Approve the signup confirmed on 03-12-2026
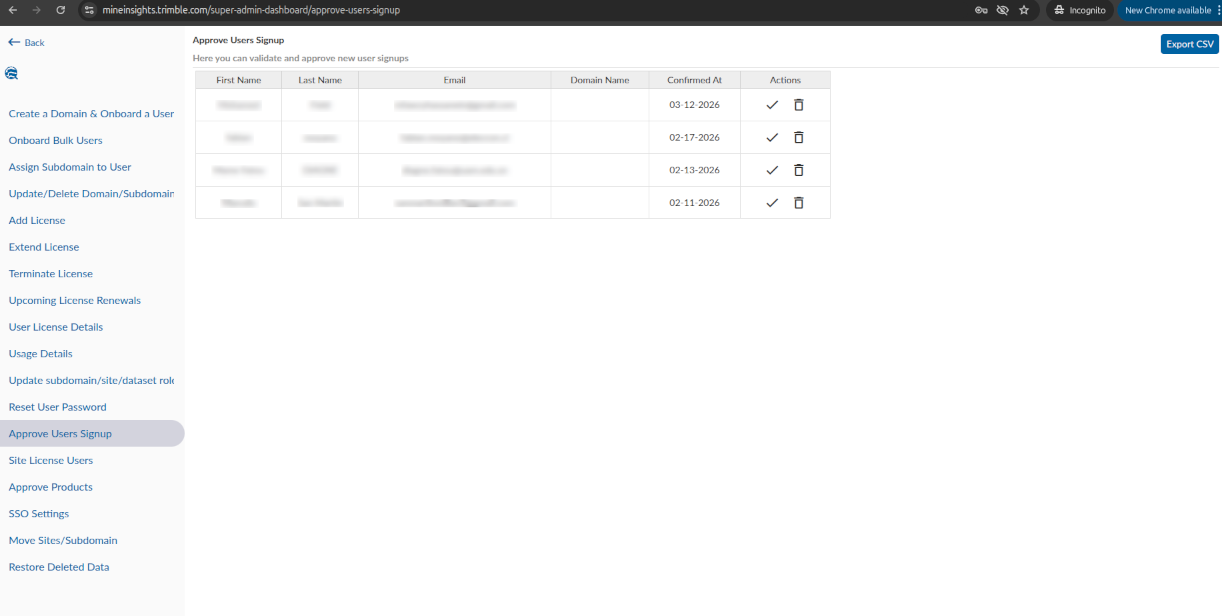The image size is (1222, 616). 771,105
